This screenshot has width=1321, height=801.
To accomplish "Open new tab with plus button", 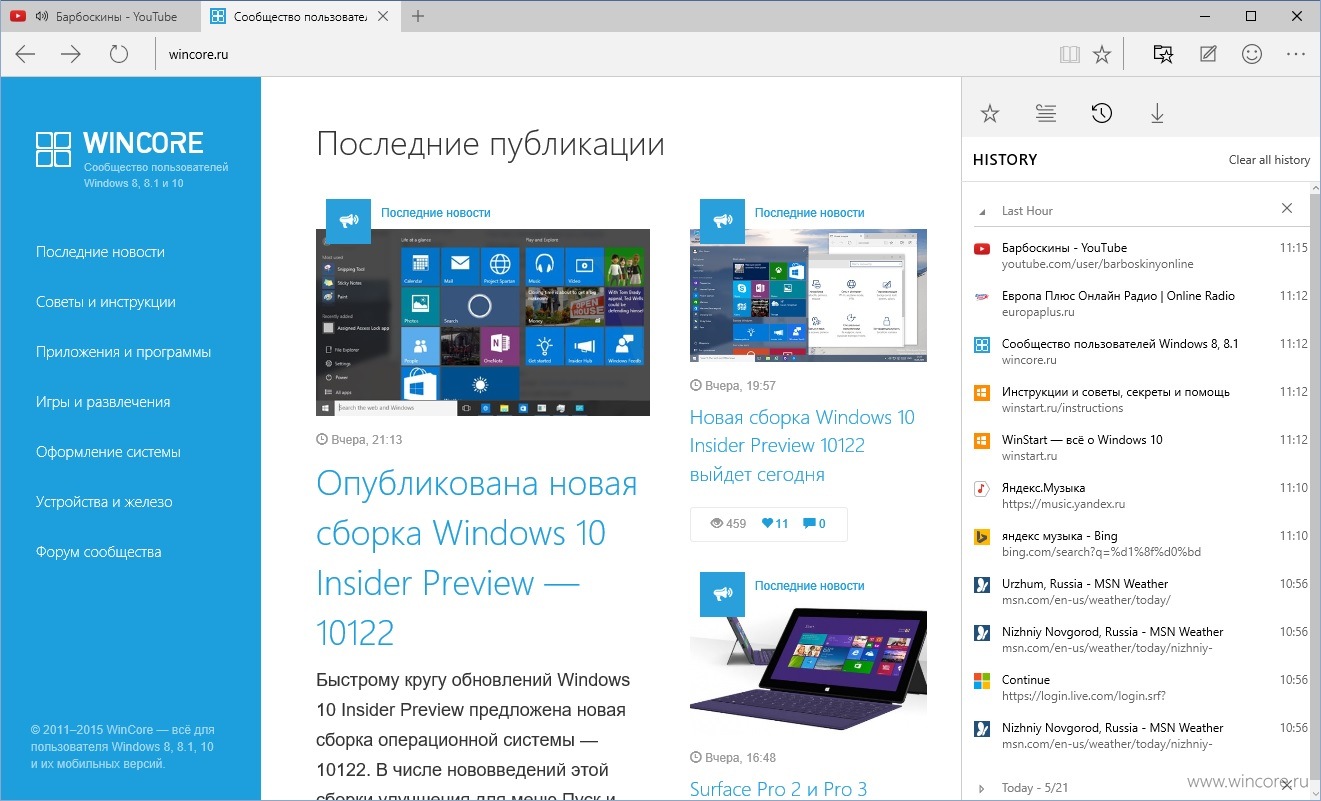I will point(418,16).
